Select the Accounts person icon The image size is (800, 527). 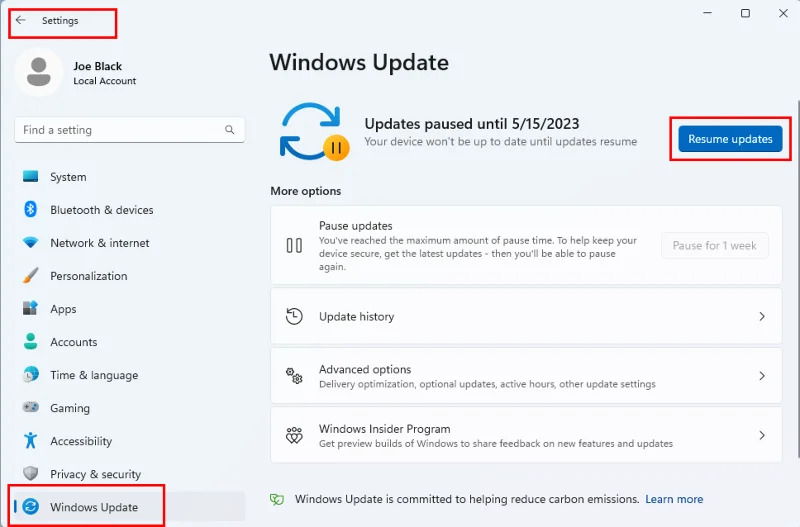[30, 342]
